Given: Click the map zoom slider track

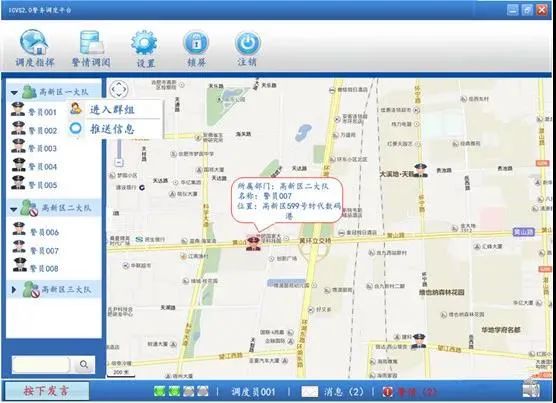Looking at the screenshot, I should 119,149.
